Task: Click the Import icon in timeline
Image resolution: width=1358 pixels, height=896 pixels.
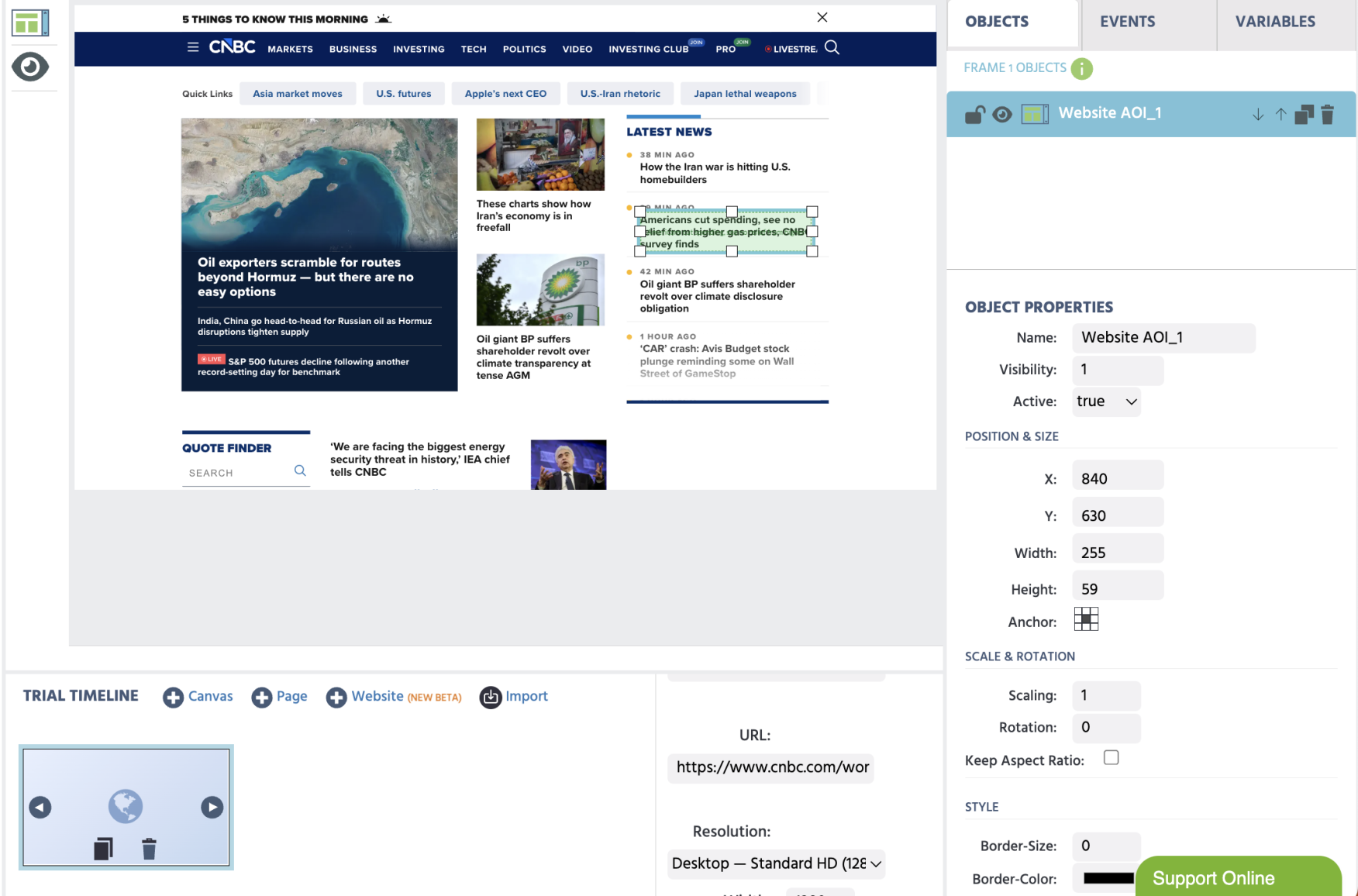Action: [491, 698]
